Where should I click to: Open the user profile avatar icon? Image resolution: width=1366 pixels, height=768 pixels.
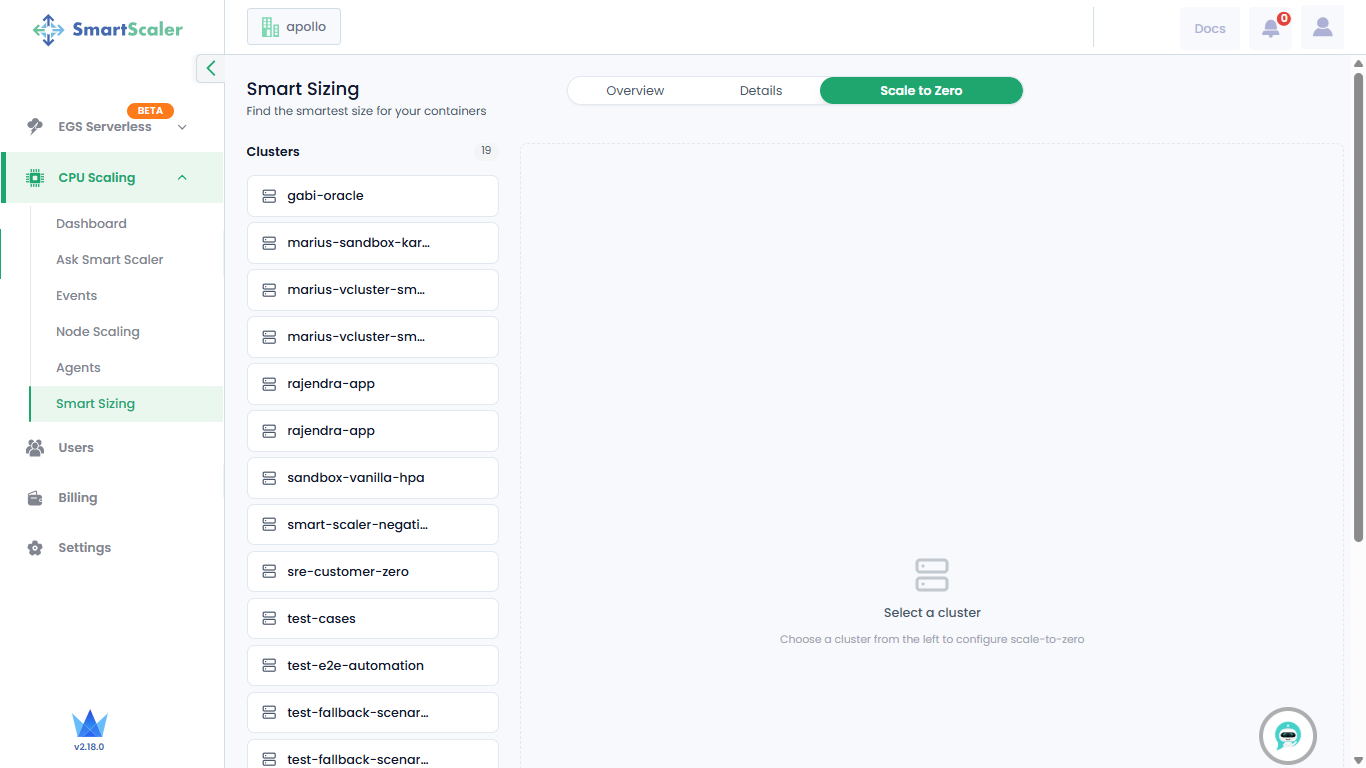point(1322,28)
